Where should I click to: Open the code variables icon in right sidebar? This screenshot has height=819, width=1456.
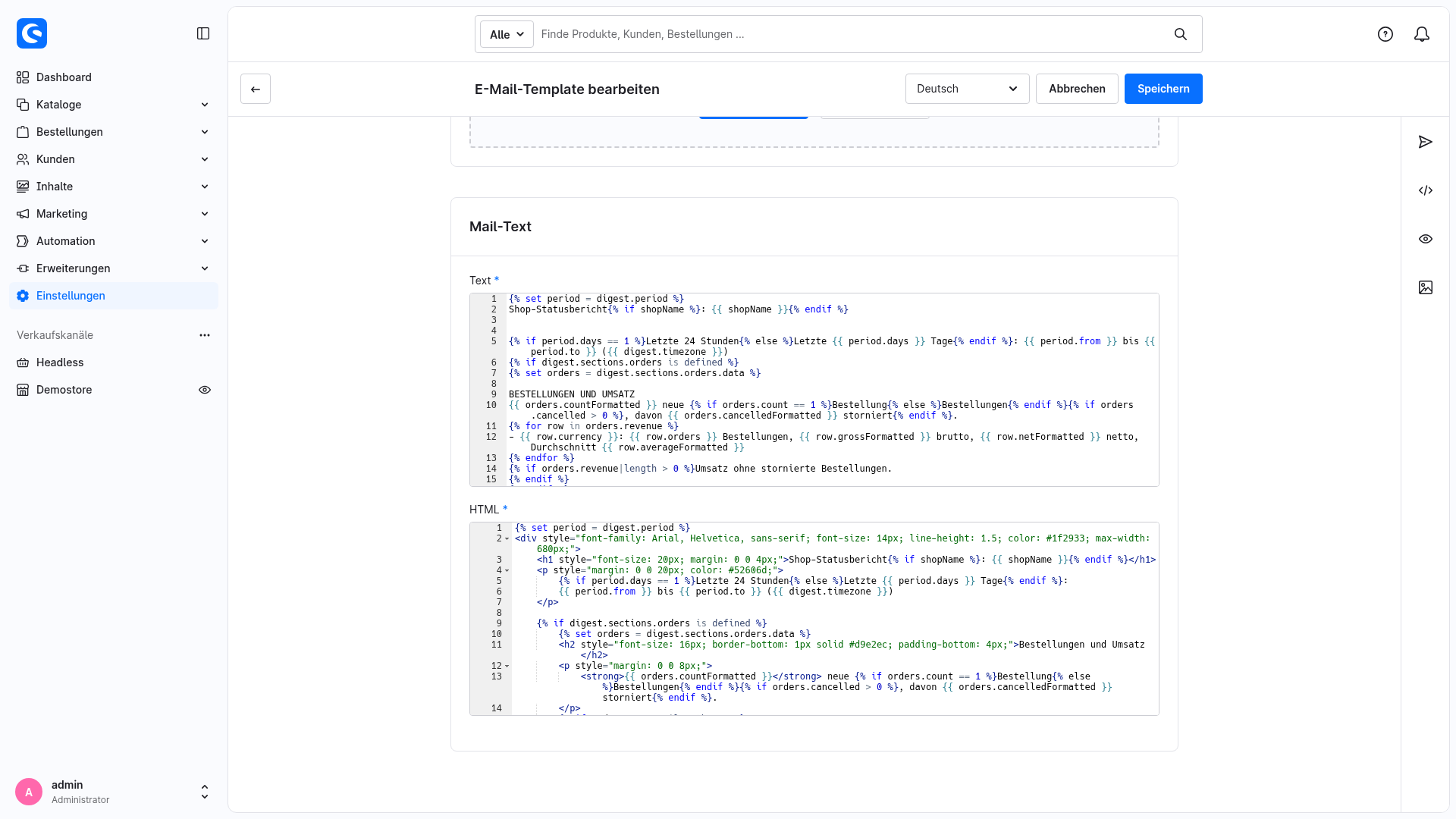coord(1426,190)
